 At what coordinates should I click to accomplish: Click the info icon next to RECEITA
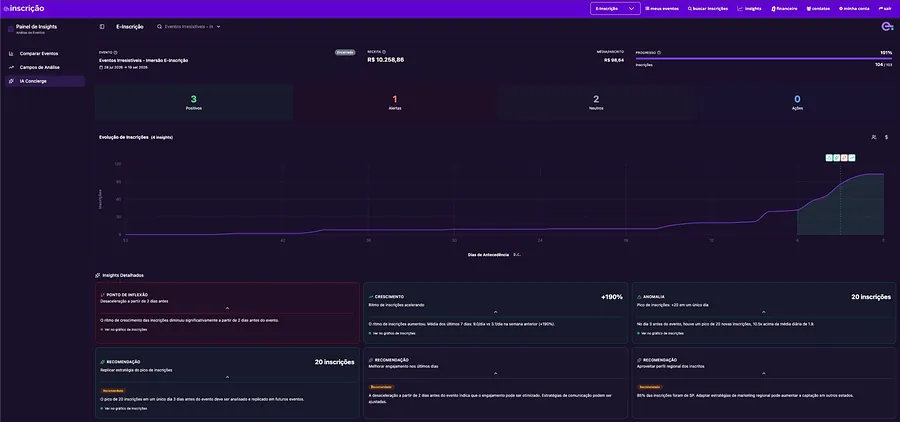point(384,52)
